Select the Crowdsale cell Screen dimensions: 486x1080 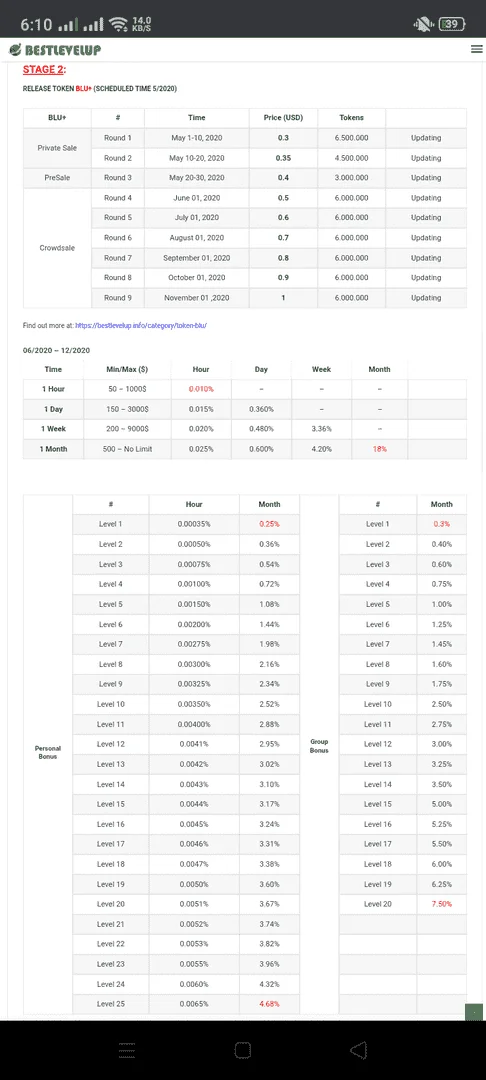point(57,248)
